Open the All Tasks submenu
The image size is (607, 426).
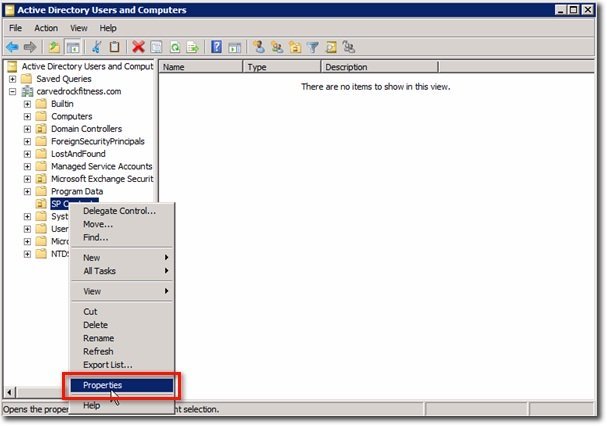coord(122,271)
